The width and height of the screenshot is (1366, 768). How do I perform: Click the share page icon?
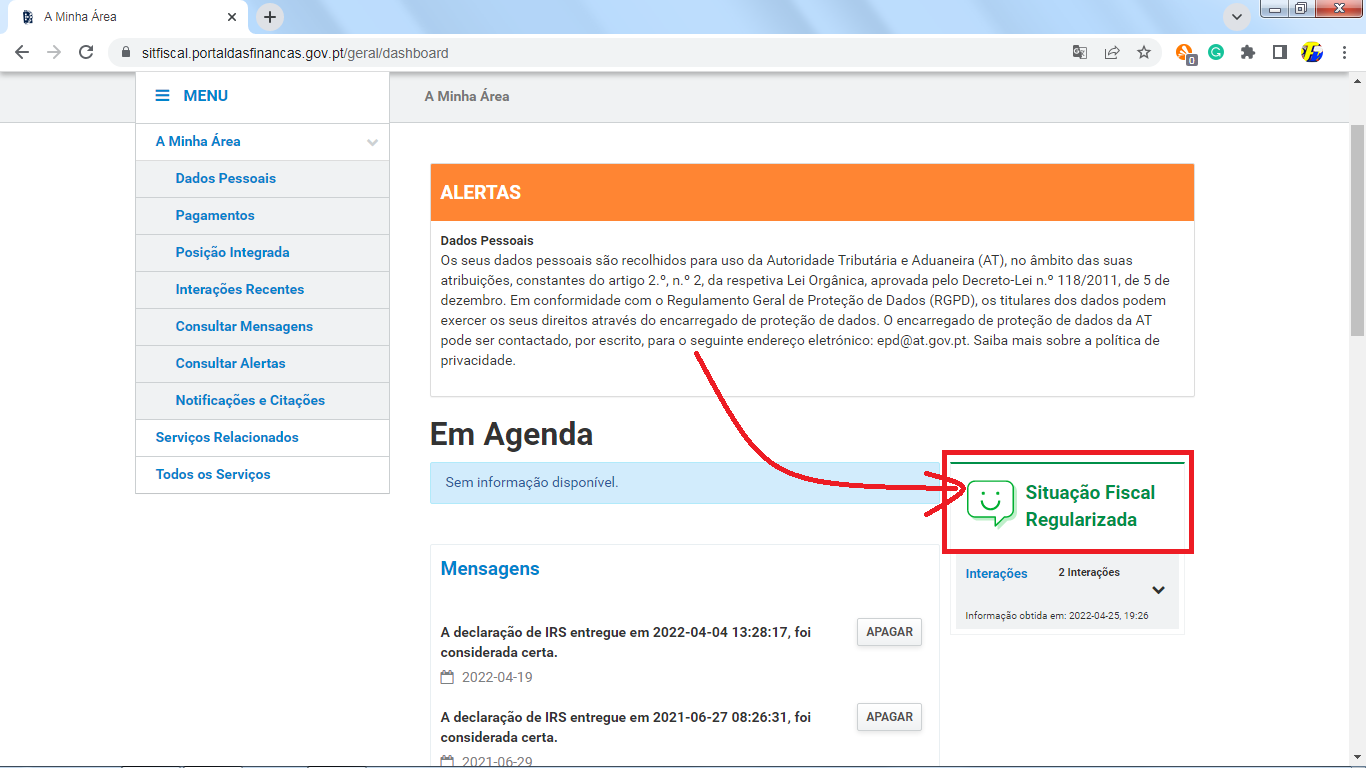(1112, 53)
